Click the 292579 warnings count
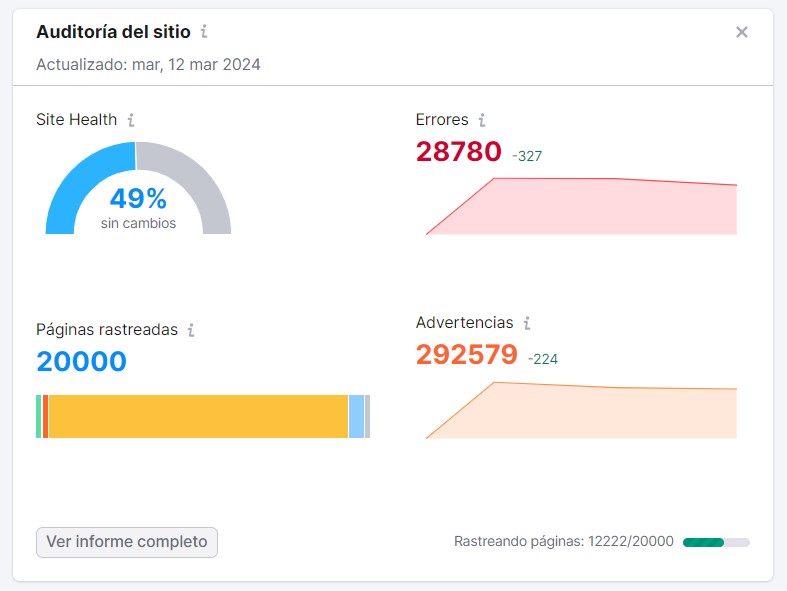Viewport: 787px width, 591px height. click(466, 355)
